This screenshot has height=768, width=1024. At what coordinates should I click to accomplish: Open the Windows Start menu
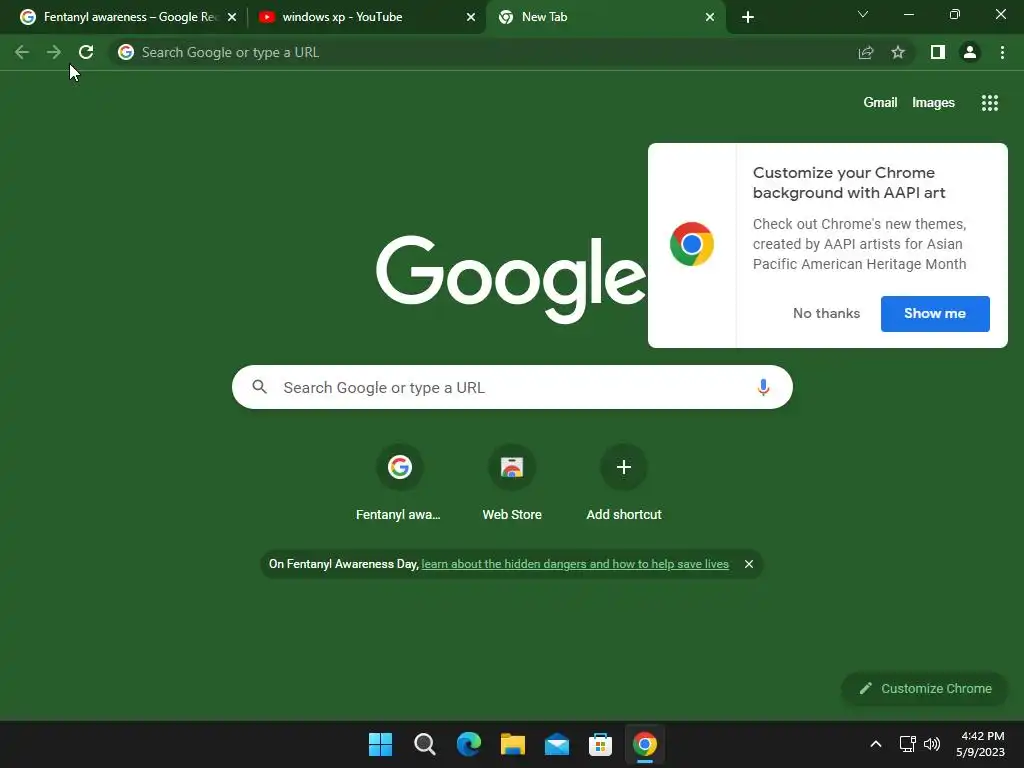coord(380,744)
